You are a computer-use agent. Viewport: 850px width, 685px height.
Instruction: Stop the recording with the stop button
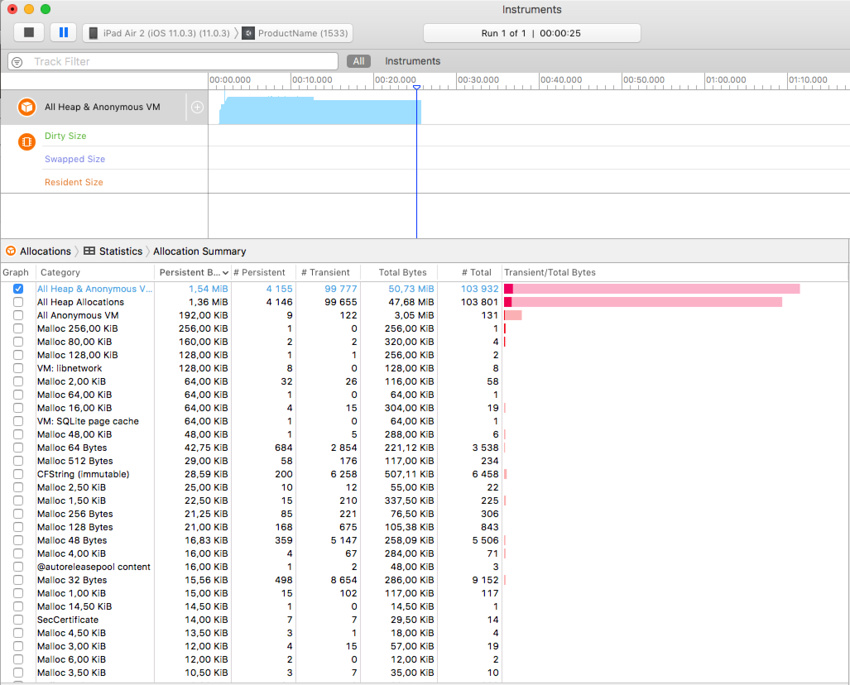(29, 33)
